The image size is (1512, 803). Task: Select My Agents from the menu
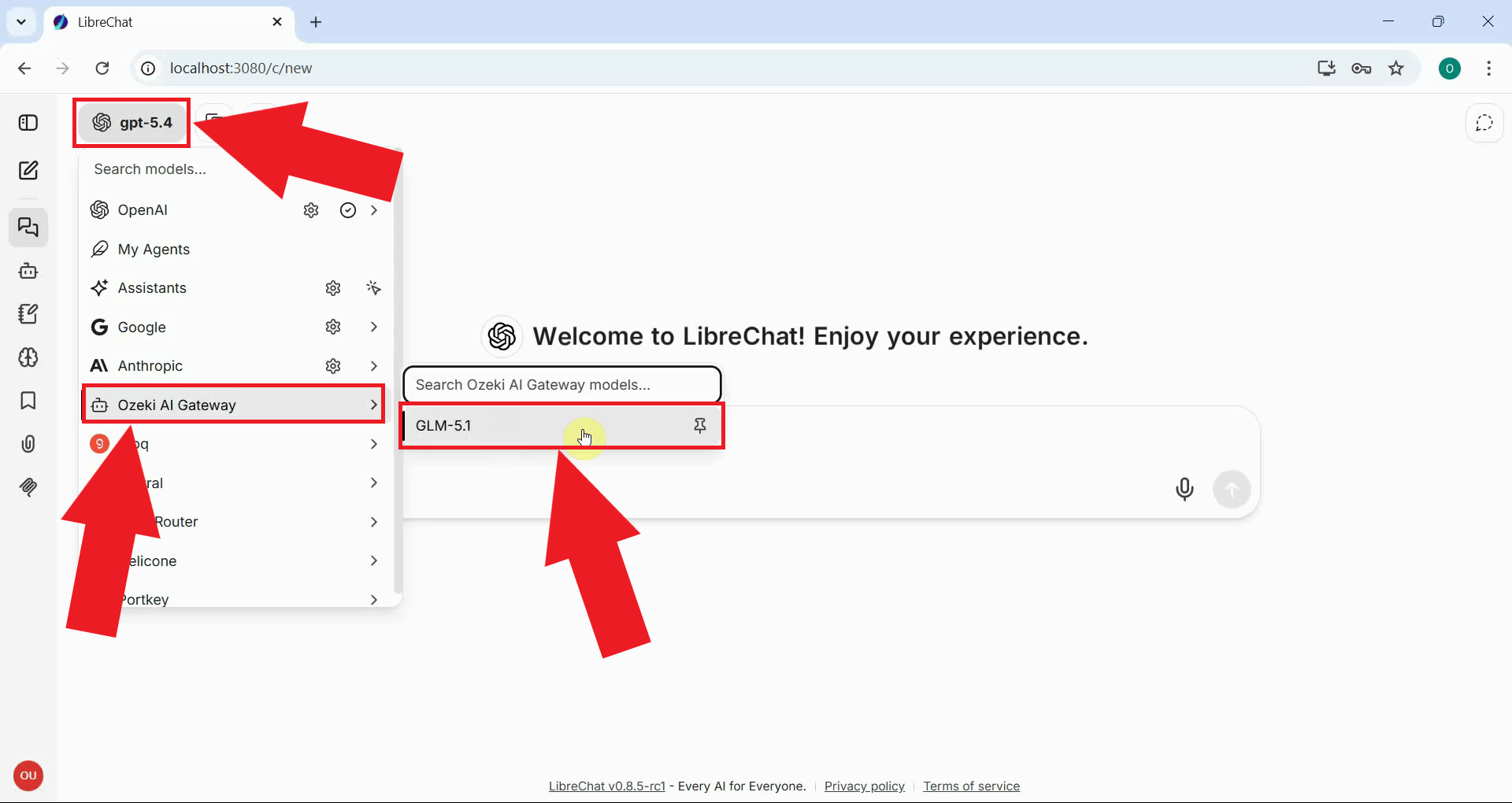coord(153,249)
